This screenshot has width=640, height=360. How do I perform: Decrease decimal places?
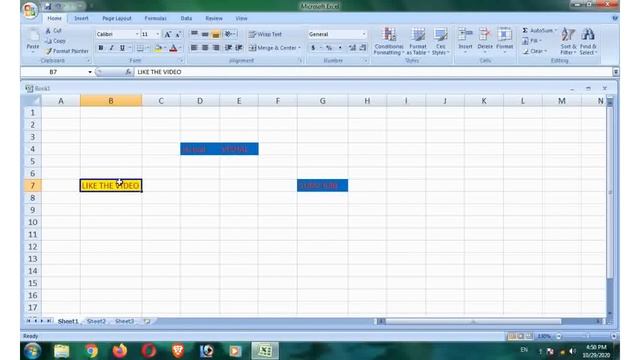[x=363, y=48]
